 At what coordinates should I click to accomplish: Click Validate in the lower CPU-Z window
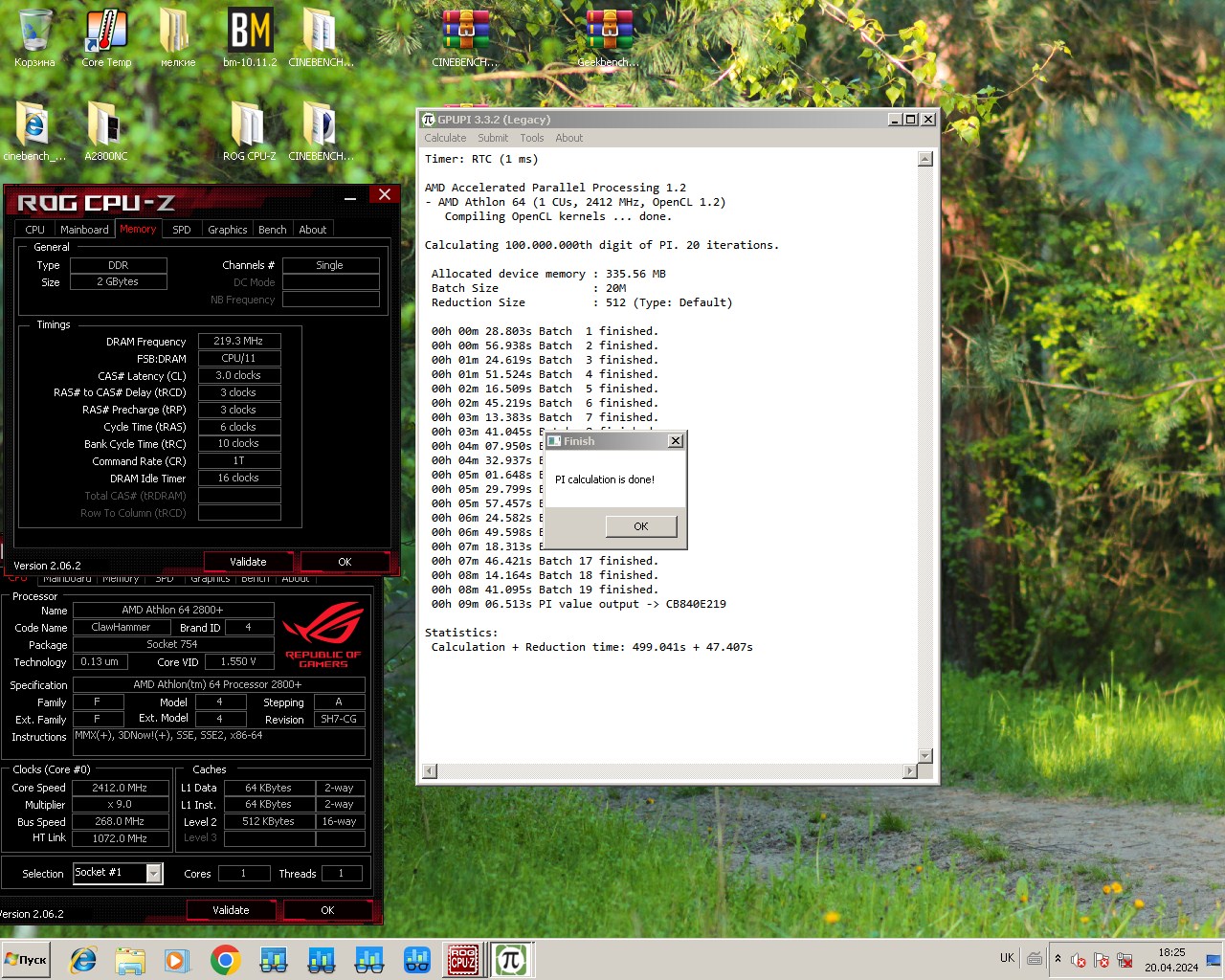[231, 910]
